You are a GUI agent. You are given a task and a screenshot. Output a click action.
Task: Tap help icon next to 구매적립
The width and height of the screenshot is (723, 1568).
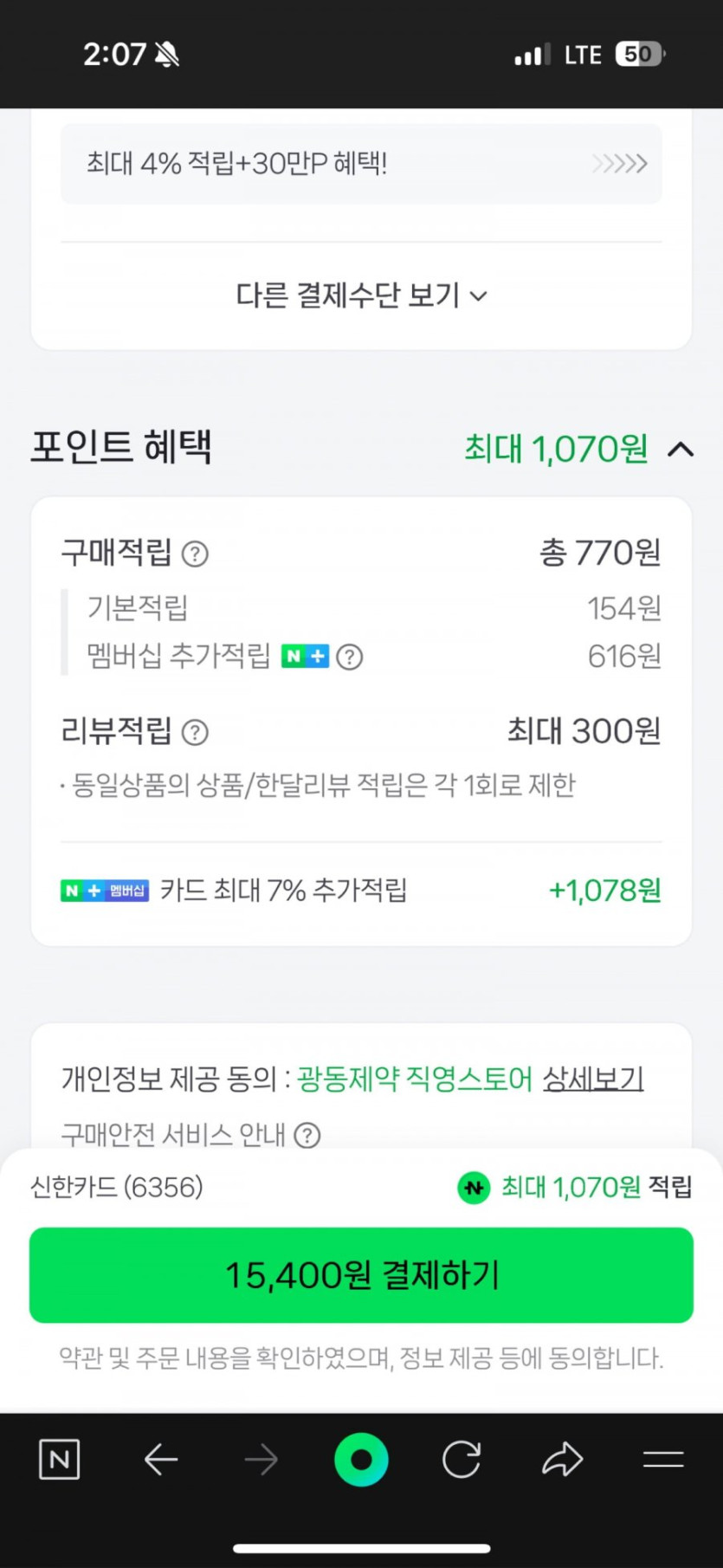tap(195, 554)
